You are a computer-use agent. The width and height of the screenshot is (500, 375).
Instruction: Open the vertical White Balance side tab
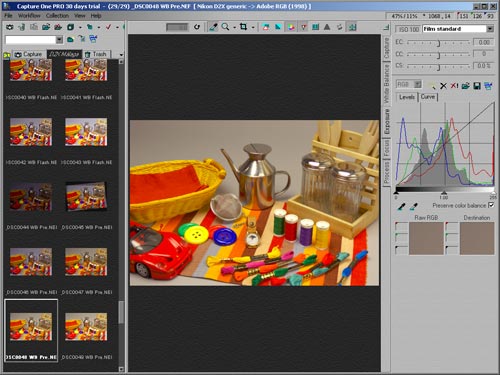tap(386, 84)
